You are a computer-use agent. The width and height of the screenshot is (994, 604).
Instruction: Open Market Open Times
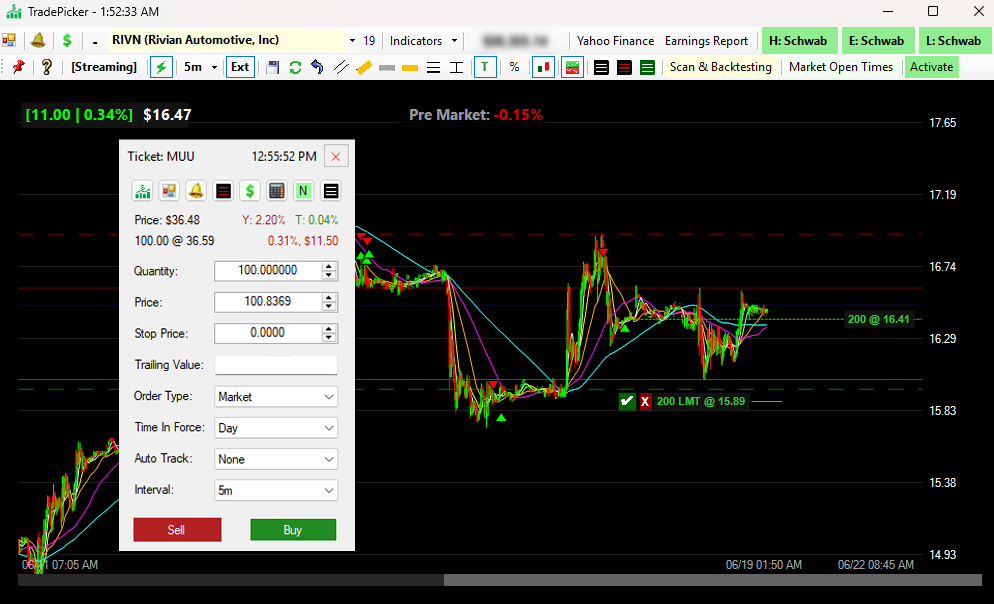tap(841, 67)
